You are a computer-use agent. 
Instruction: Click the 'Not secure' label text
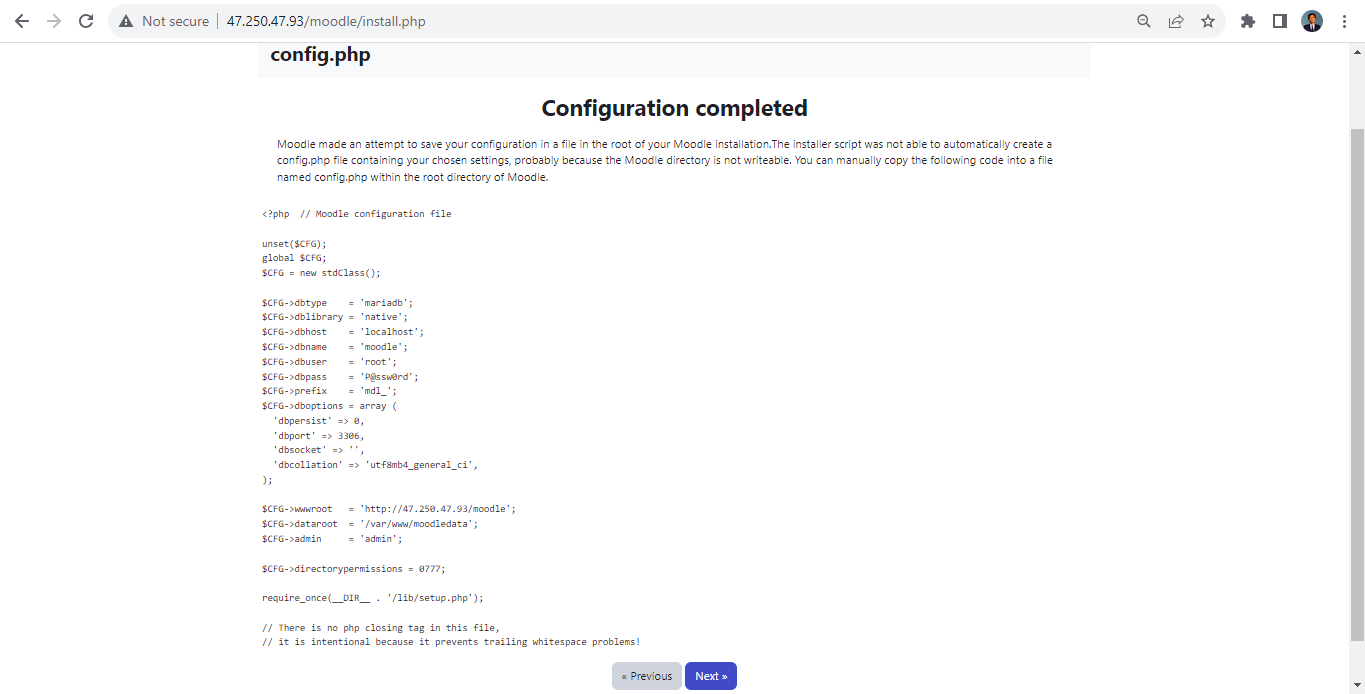(x=175, y=21)
